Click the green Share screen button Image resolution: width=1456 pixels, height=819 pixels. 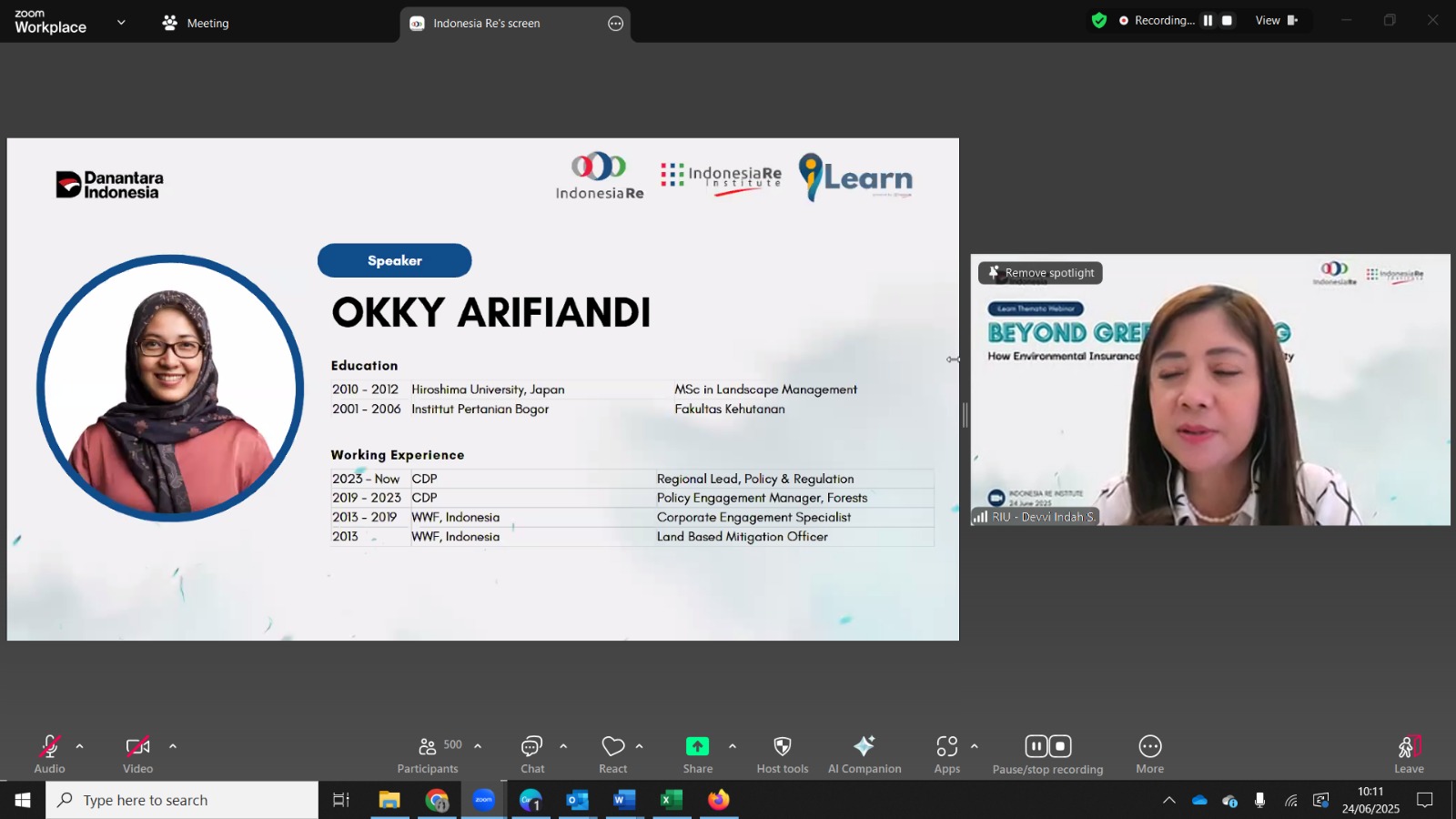point(698,754)
